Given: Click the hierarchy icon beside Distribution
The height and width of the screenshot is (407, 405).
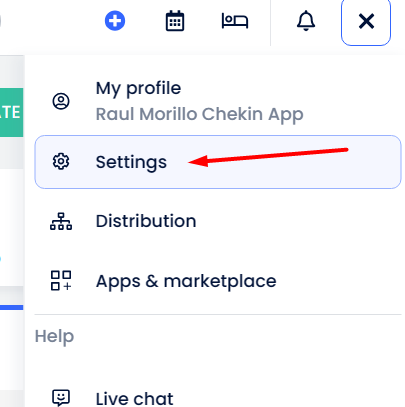Looking at the screenshot, I should [61, 221].
